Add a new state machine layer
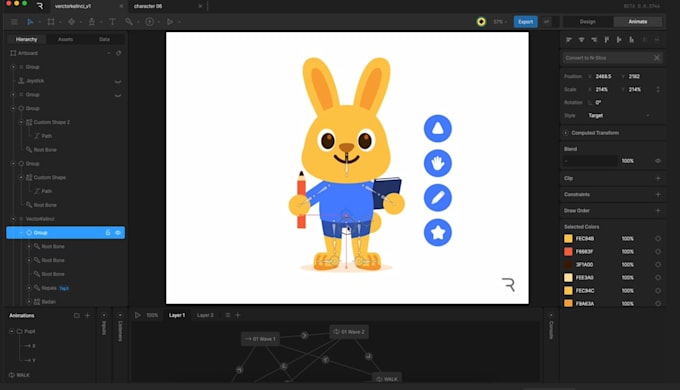This screenshot has height=390, width=680. click(x=238, y=315)
